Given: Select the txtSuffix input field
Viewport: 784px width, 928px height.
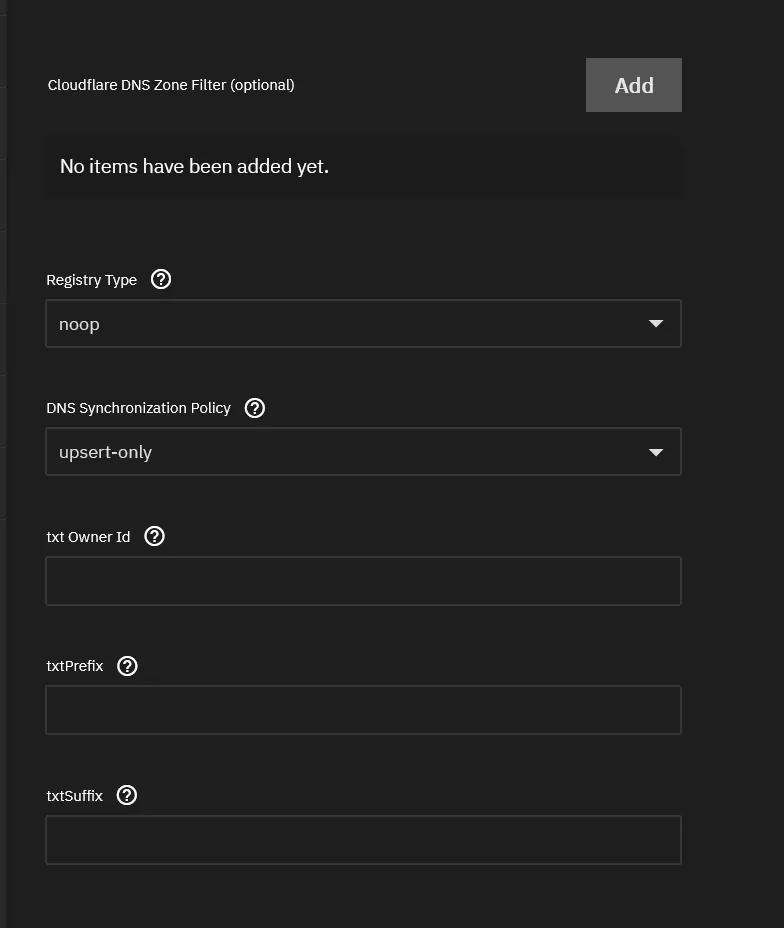Looking at the screenshot, I should pyautogui.click(x=363, y=839).
